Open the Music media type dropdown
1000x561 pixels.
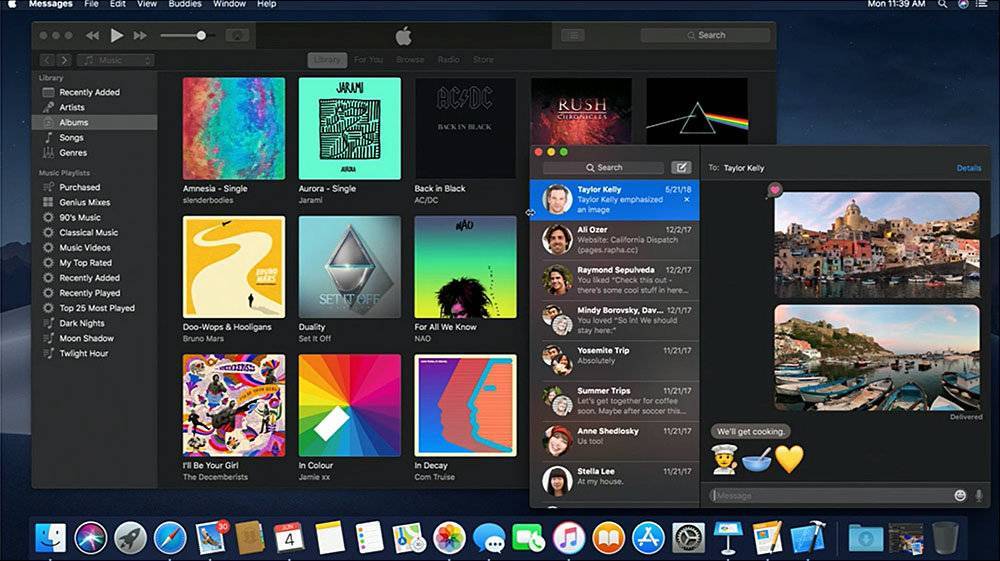(x=114, y=60)
